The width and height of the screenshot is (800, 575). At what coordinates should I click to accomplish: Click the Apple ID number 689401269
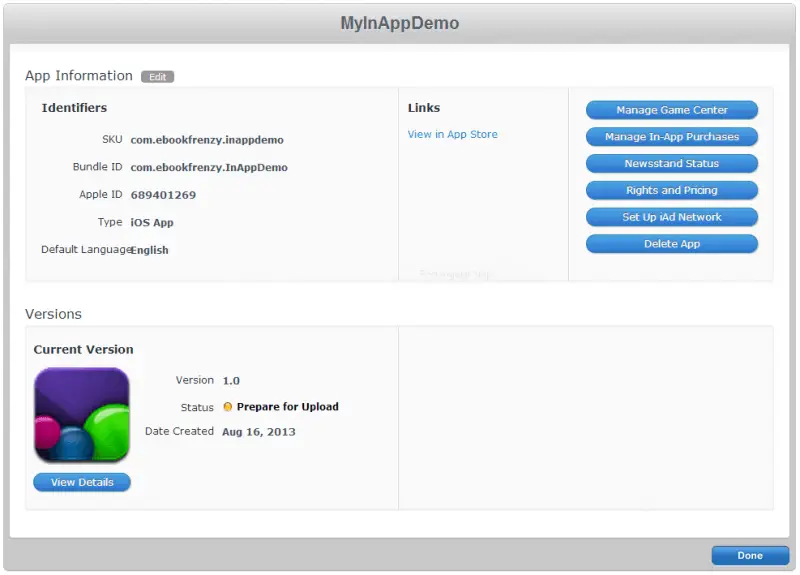point(163,195)
